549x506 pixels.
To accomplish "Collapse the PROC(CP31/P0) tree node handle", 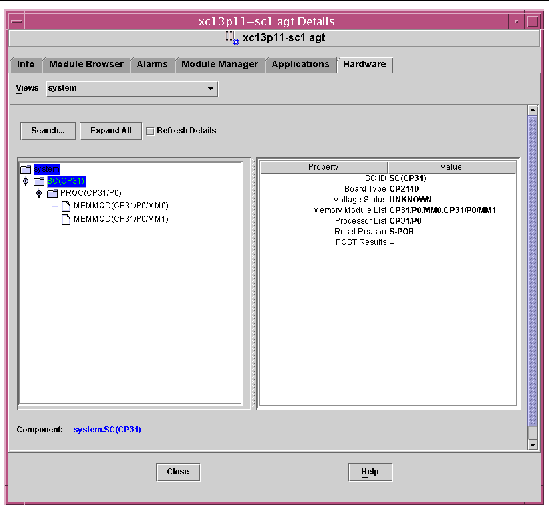I will pyautogui.click(x=39, y=193).
